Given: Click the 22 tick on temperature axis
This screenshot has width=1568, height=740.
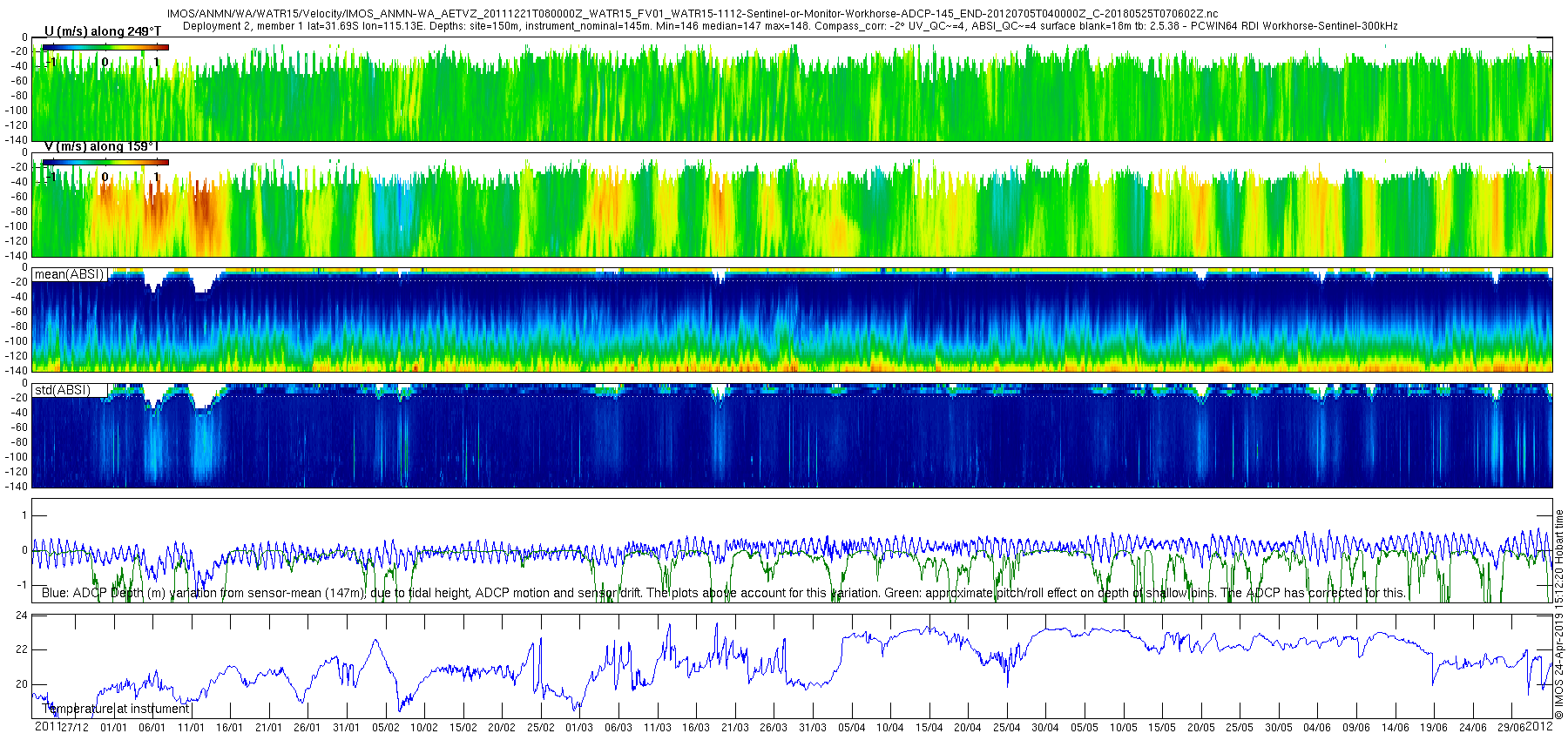Looking at the screenshot, I should click(x=22, y=649).
